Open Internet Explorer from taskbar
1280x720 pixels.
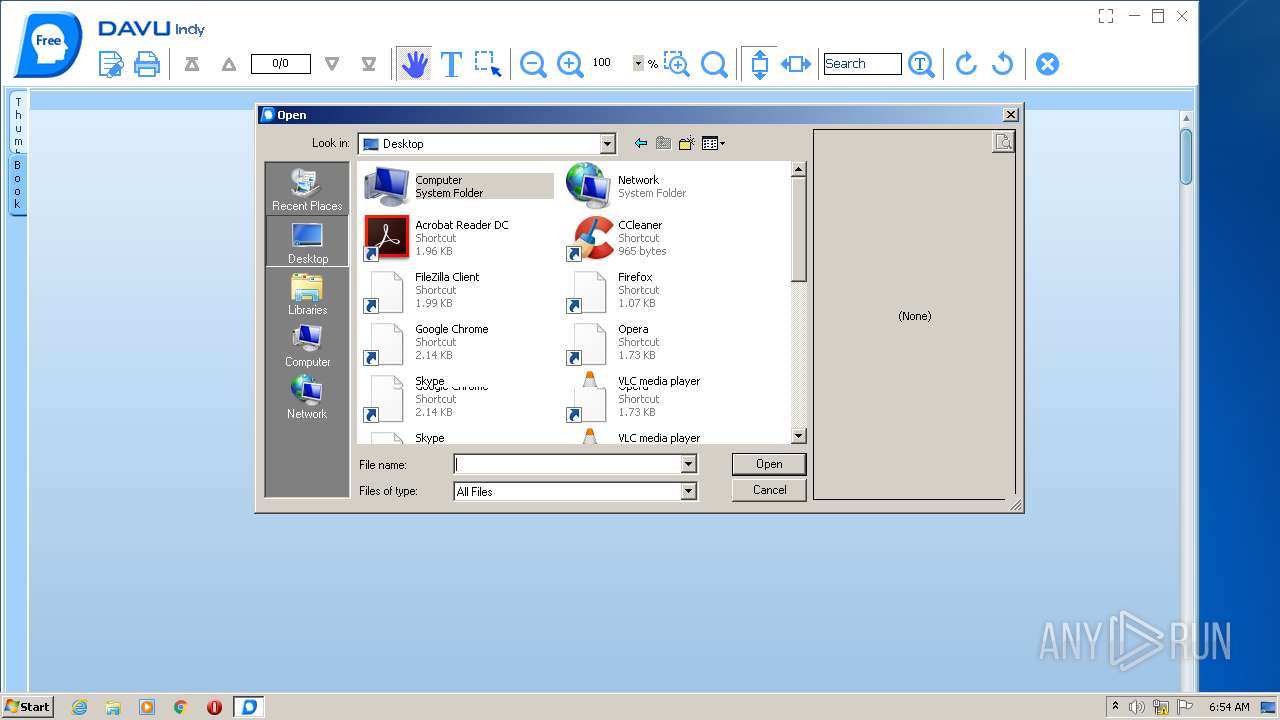coord(79,707)
